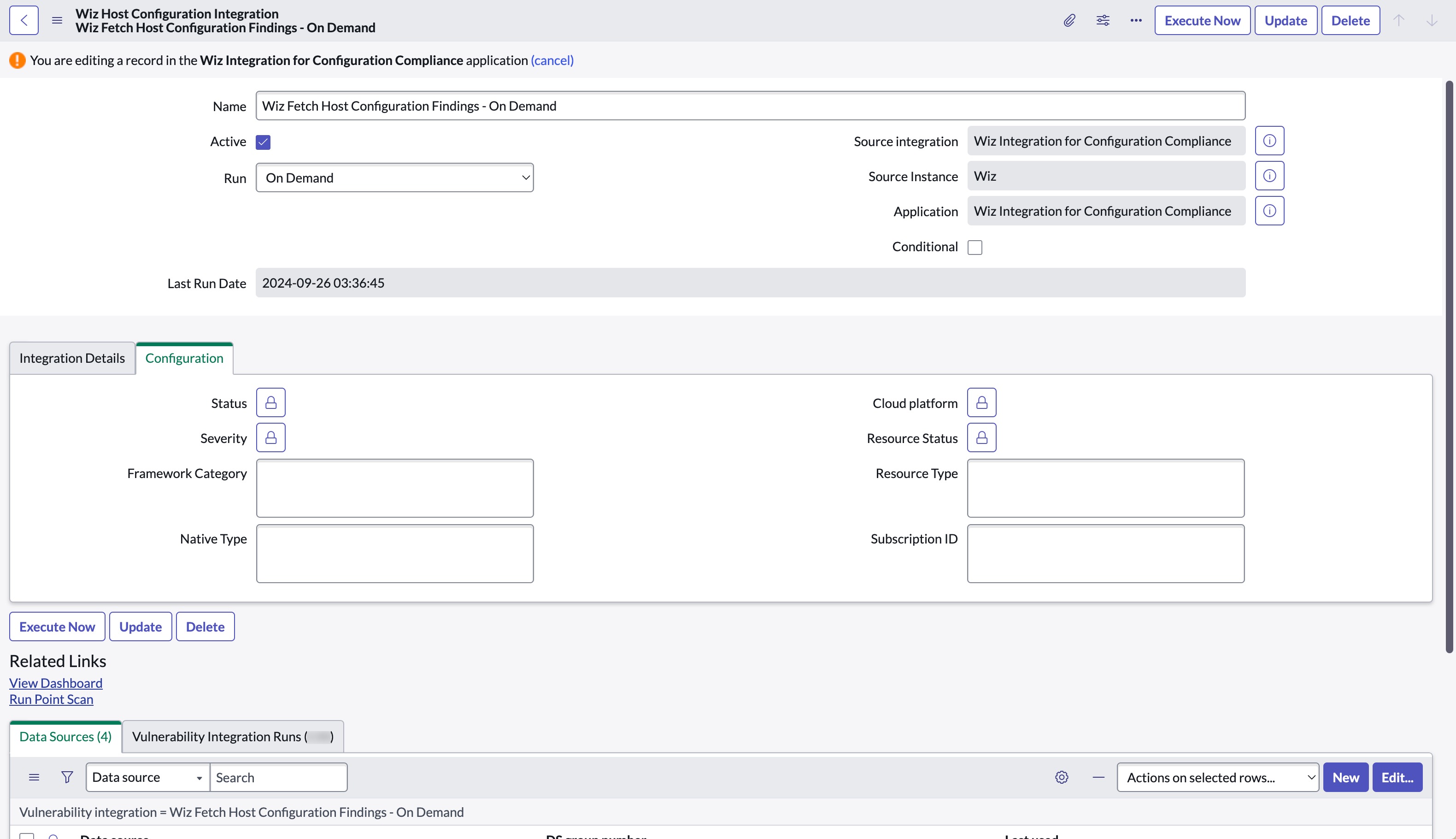The image size is (1456, 839).
Task: Open the list personalize gear icon
Action: (x=1062, y=777)
